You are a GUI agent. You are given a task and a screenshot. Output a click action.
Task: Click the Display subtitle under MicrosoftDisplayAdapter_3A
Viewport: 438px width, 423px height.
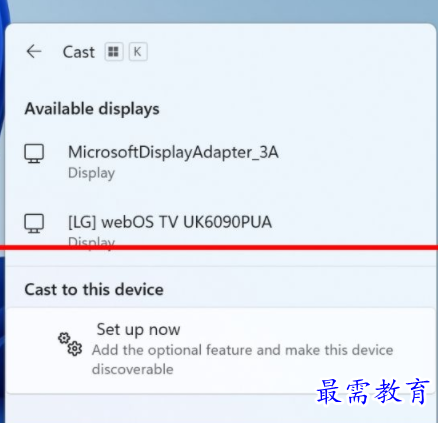91,173
